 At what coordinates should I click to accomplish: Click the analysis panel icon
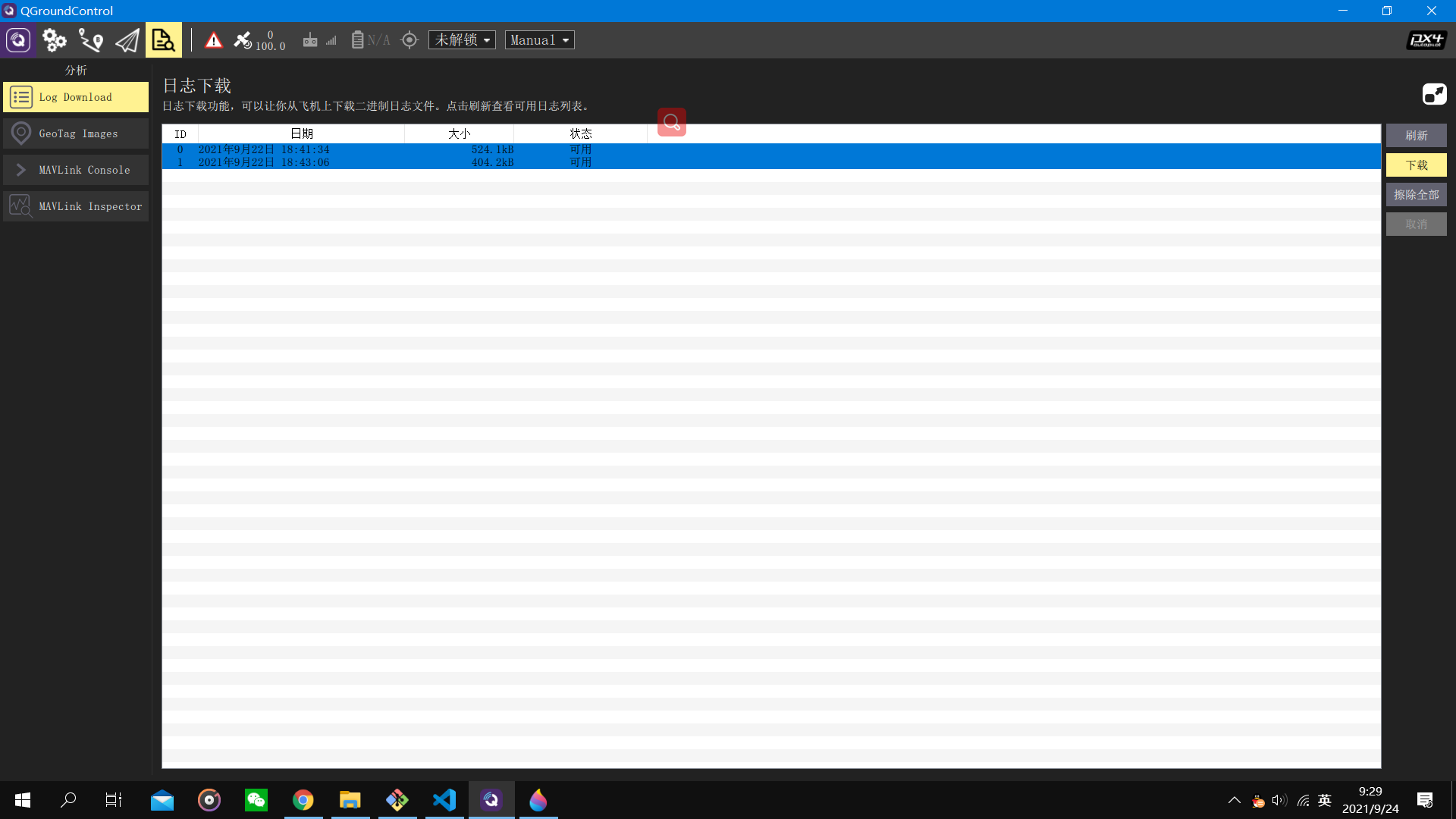[x=163, y=39]
